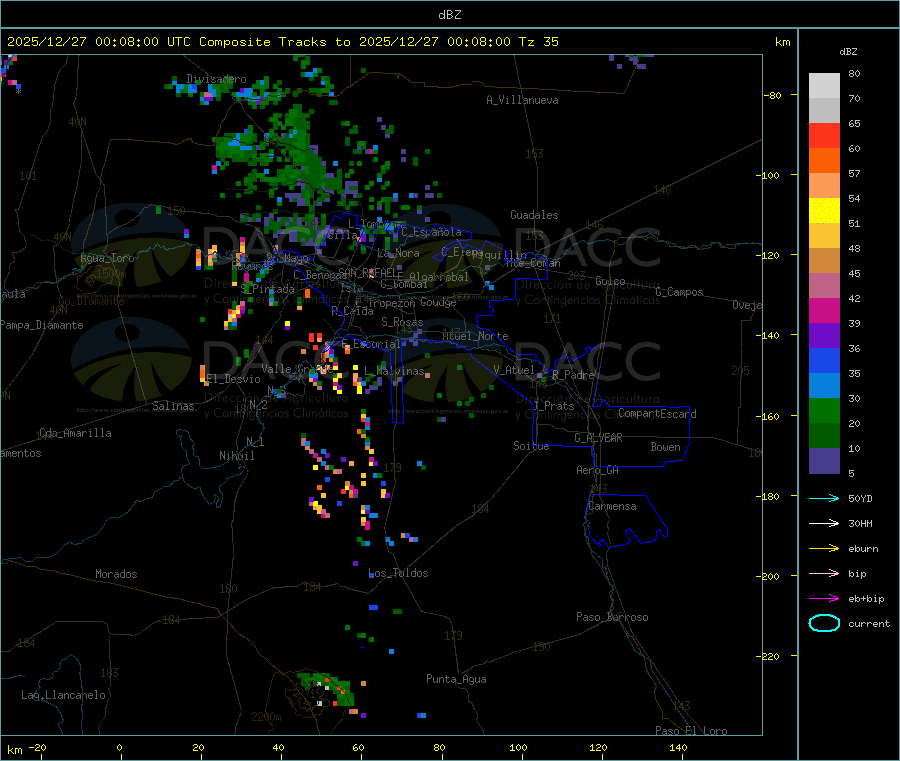Image resolution: width=900 pixels, height=761 pixels.
Task: Click the 'CompantEscard' location label
Action: pyautogui.click(x=657, y=413)
